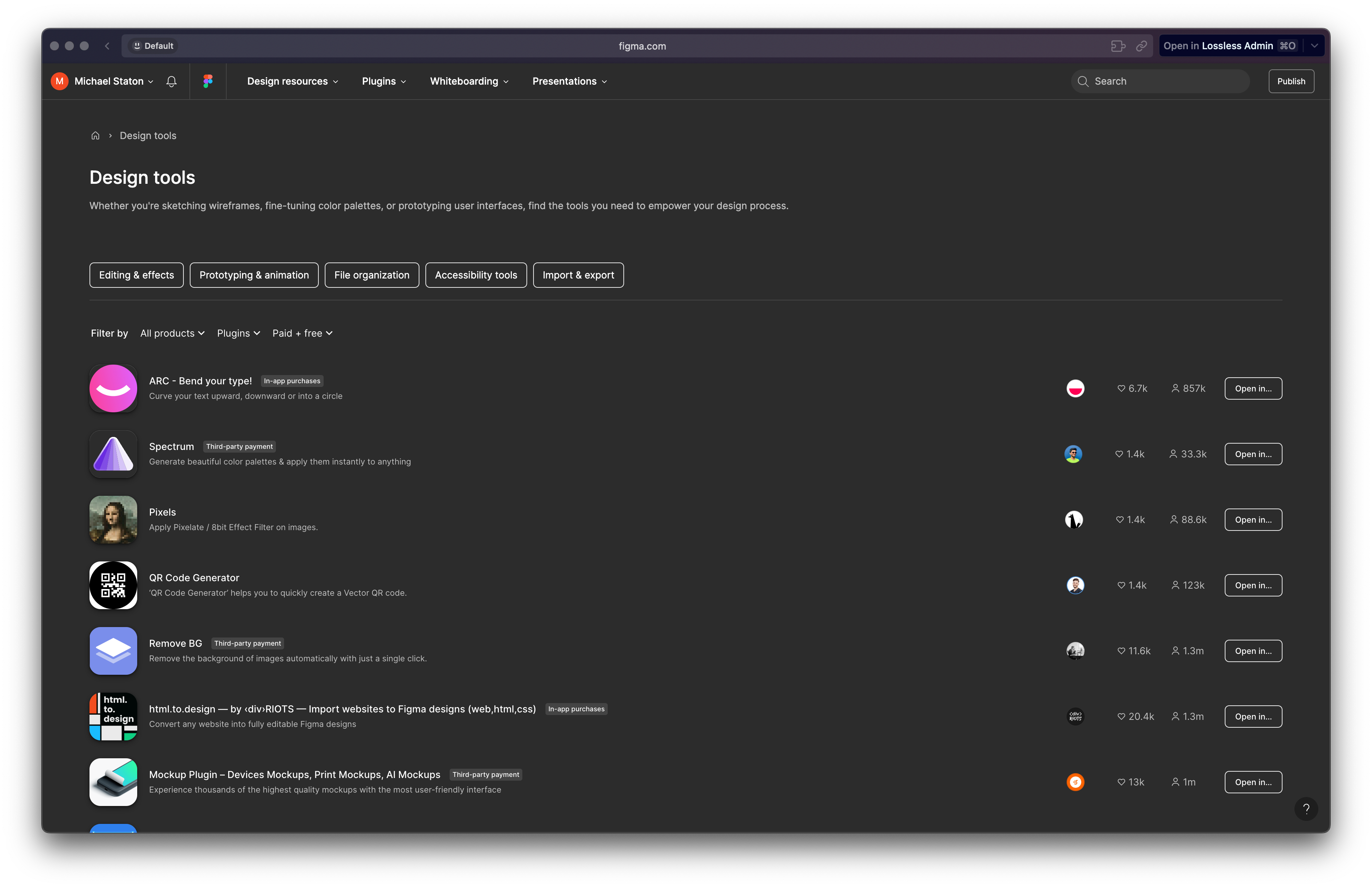The width and height of the screenshot is (1372, 888).
Task: View Remove BG author avatar
Action: [x=1075, y=651]
